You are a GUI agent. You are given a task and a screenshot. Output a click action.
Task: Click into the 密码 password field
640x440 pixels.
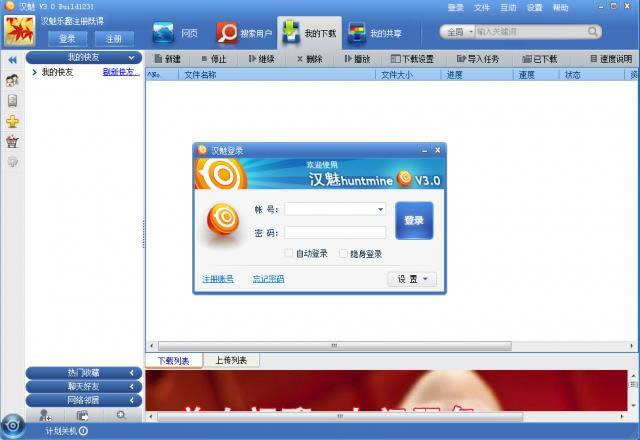click(335, 232)
